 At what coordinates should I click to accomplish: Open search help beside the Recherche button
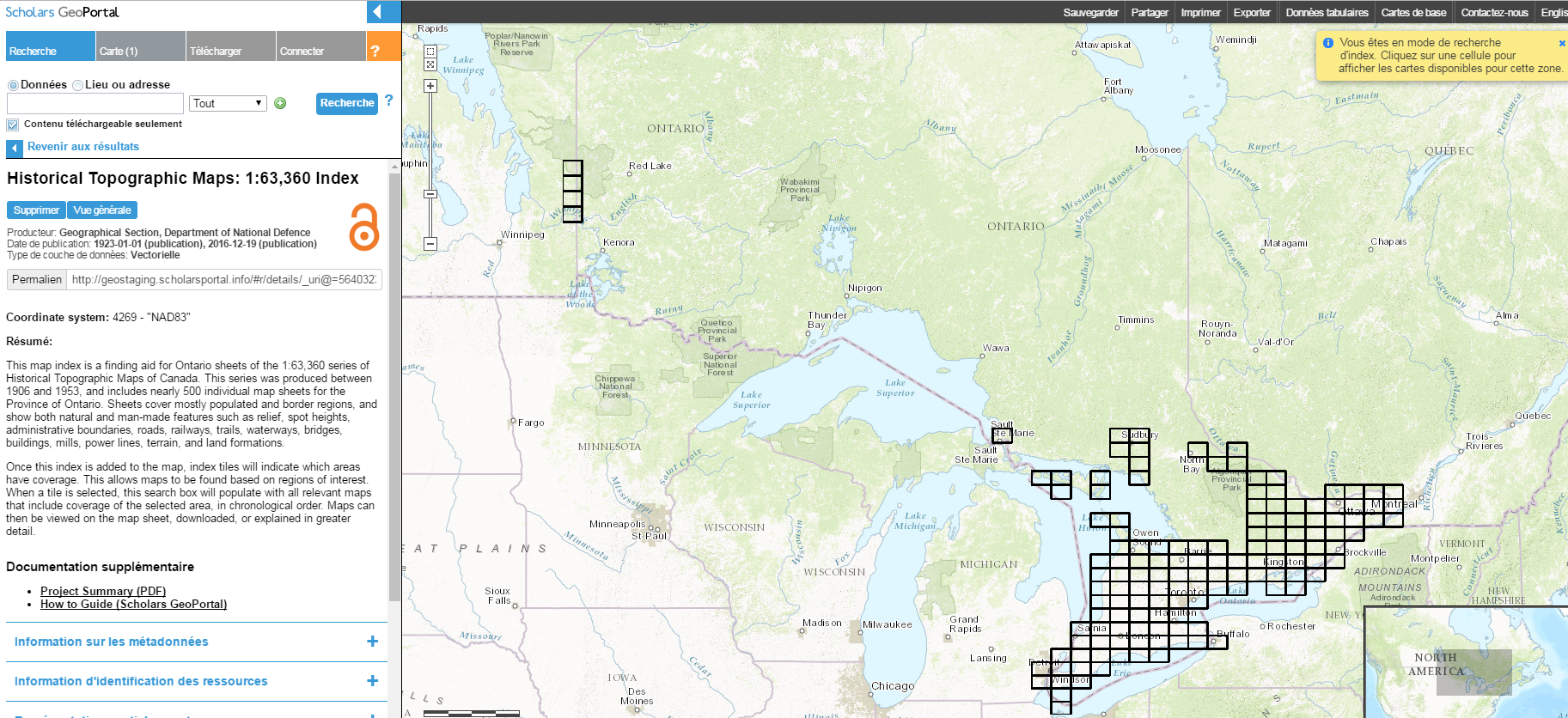[x=388, y=100]
